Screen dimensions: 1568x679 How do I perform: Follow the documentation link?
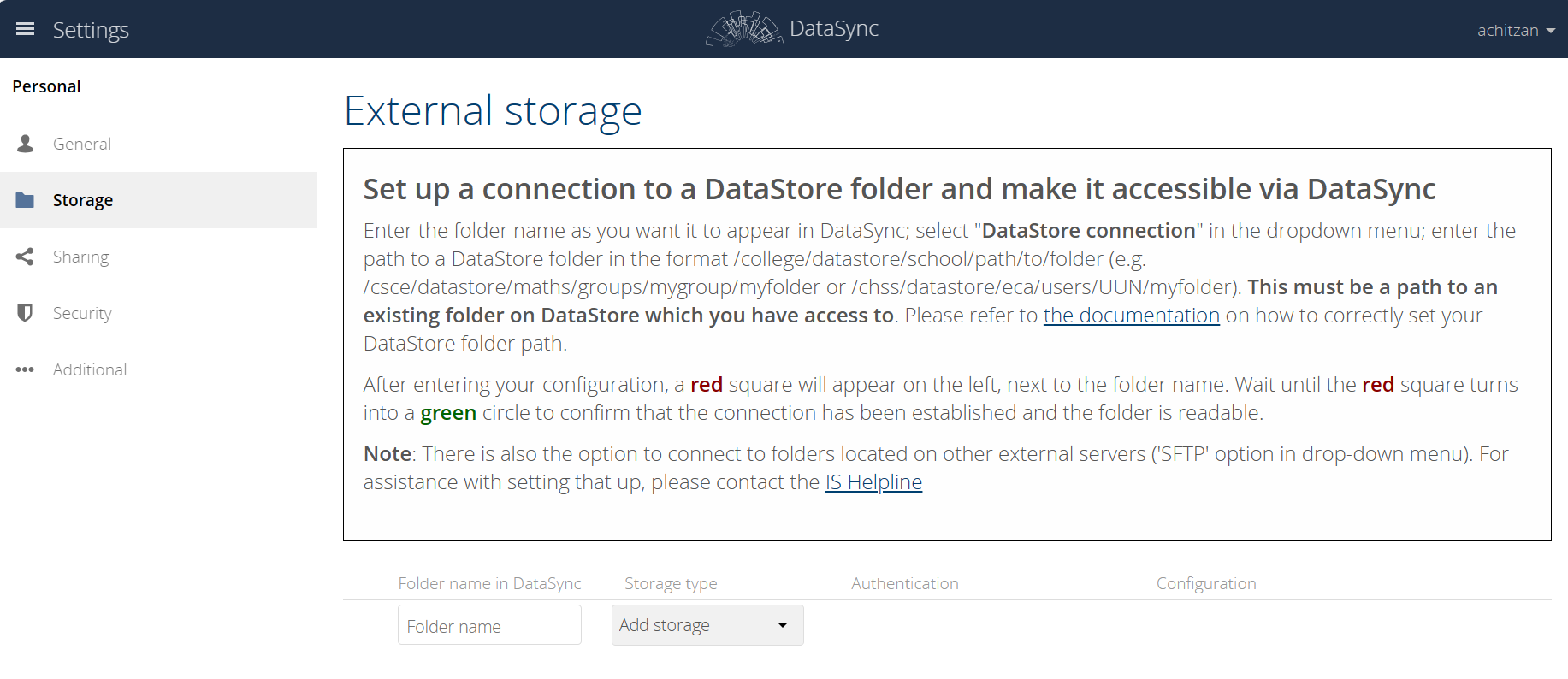pos(1131,316)
